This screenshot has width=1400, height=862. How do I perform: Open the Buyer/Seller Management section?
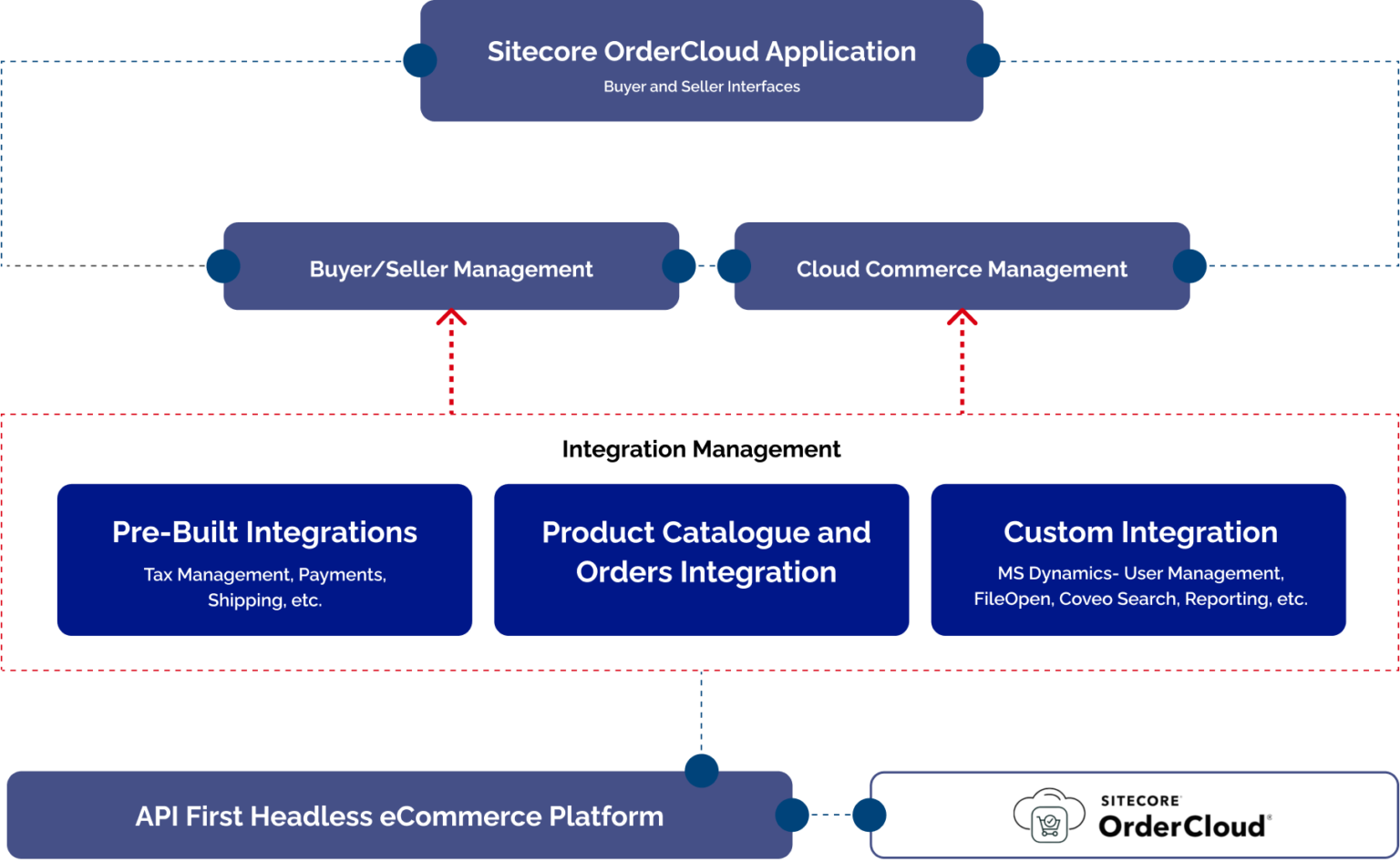click(x=451, y=268)
